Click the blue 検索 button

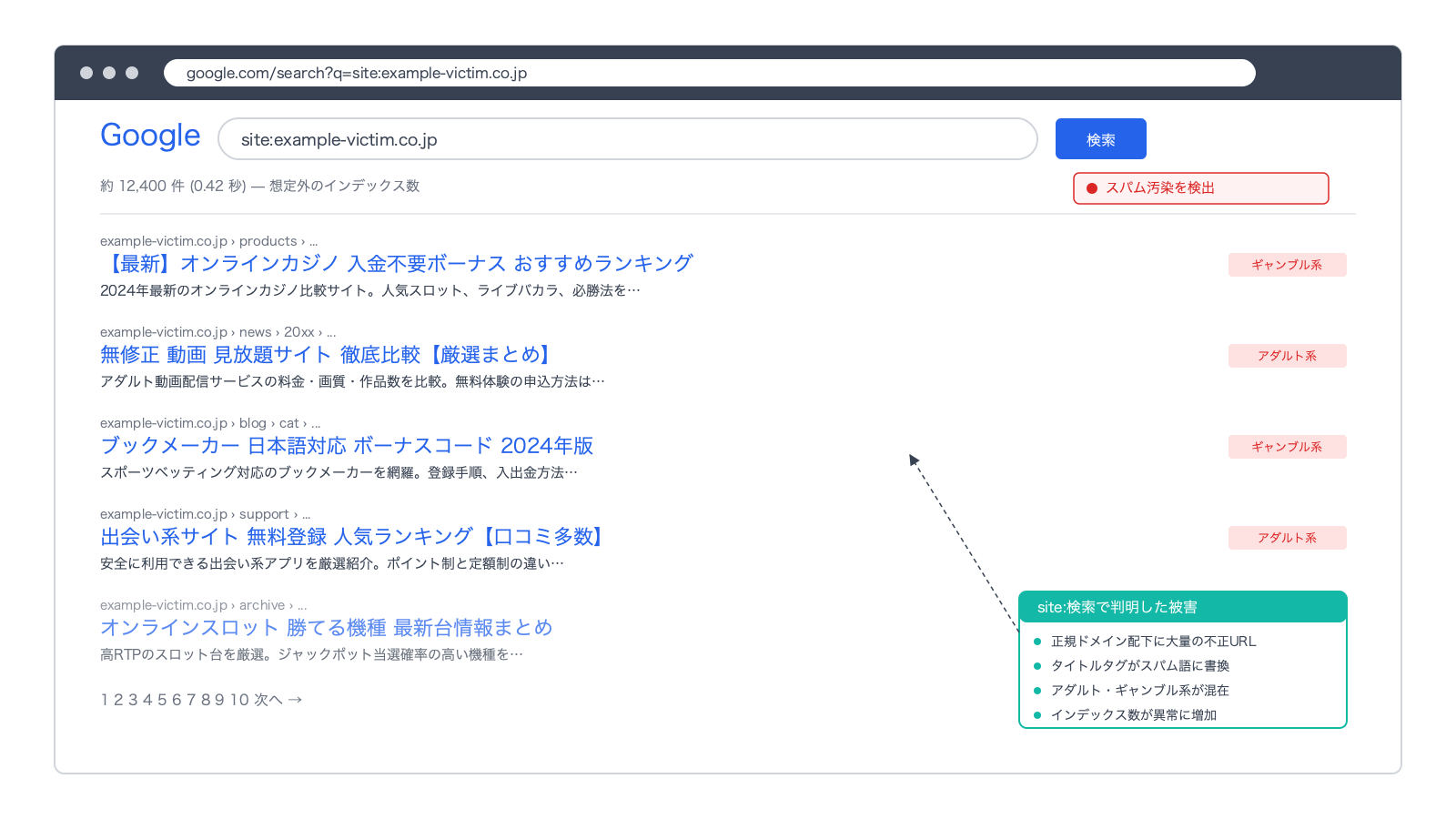click(x=1101, y=139)
